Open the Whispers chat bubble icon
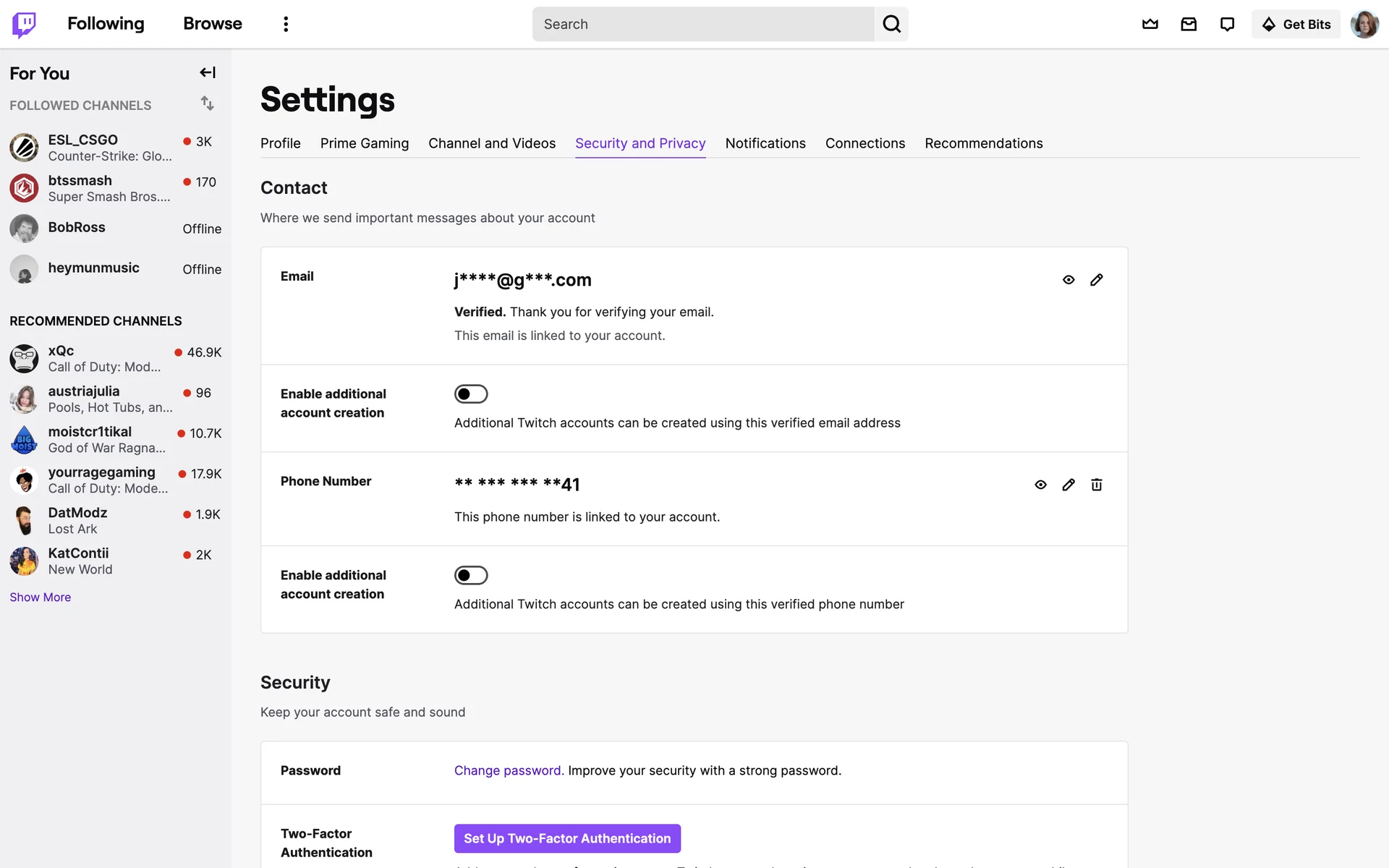The width and height of the screenshot is (1389, 868). click(1227, 24)
